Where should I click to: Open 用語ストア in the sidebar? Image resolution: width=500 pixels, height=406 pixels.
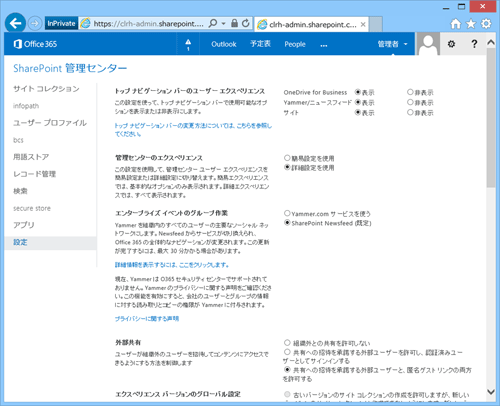point(31,157)
